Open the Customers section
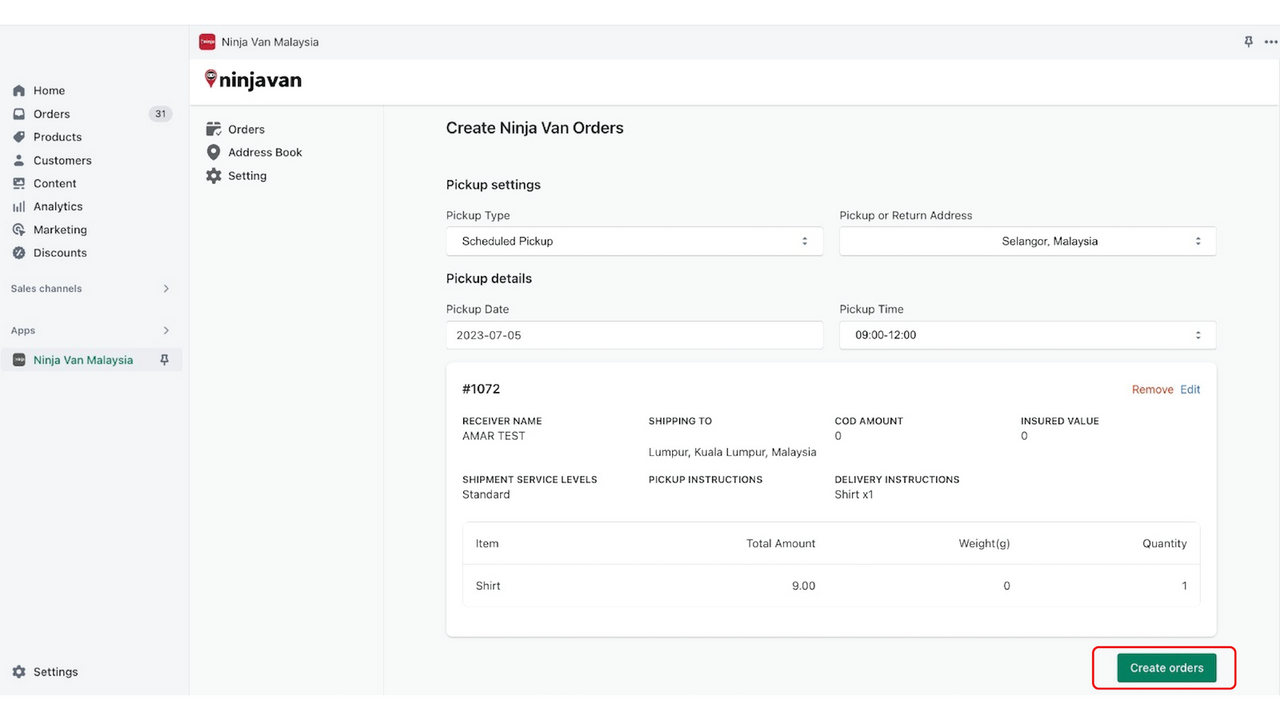Image resolution: width=1280 pixels, height=720 pixels. point(61,160)
